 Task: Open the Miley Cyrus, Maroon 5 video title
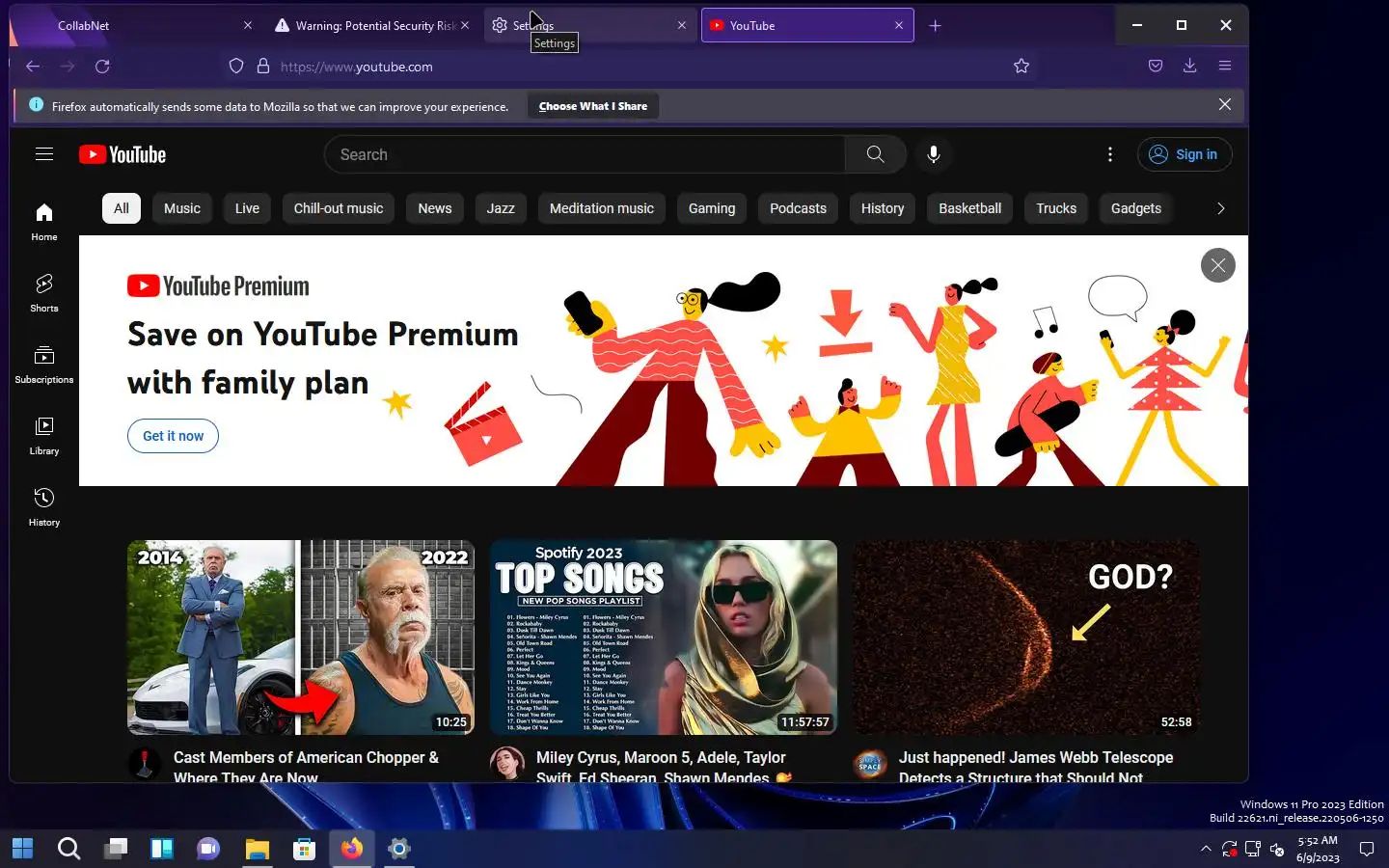(664, 767)
